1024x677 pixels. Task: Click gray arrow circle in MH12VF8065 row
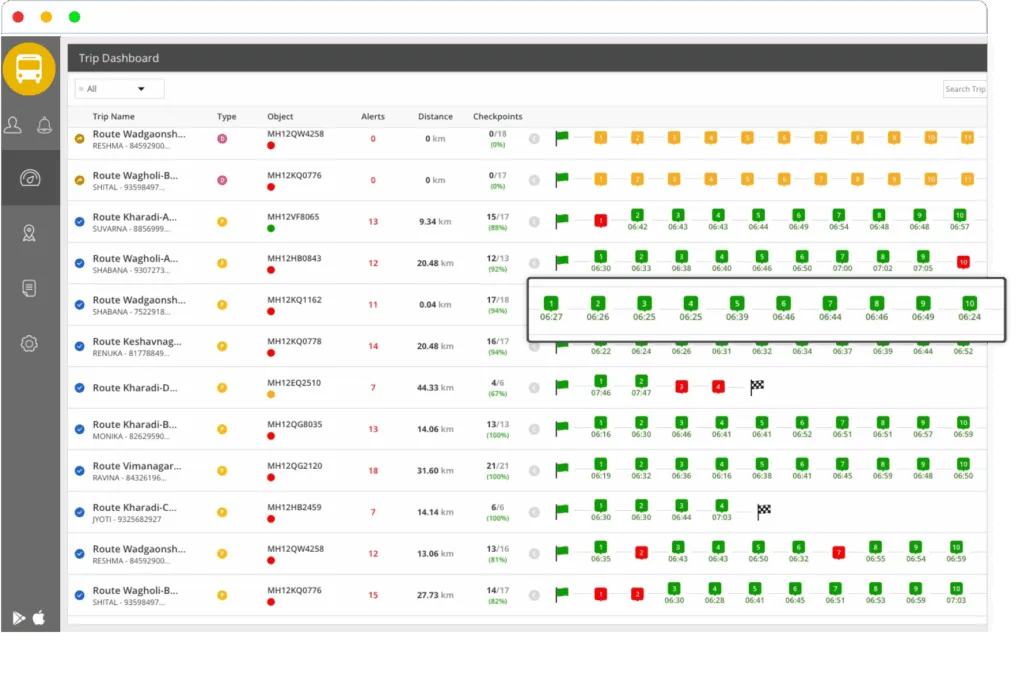click(x=534, y=221)
